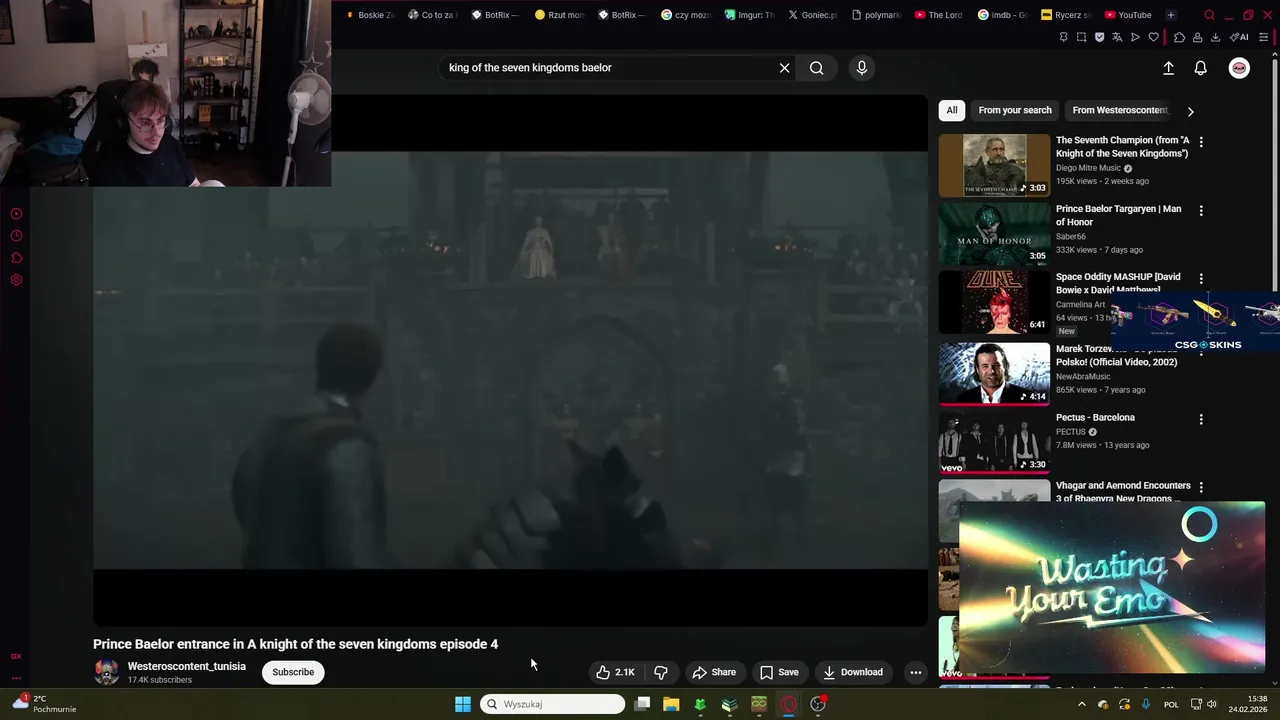This screenshot has height=720, width=1280.
Task: Open Marek Torzewski video thumbnail
Action: pos(994,372)
